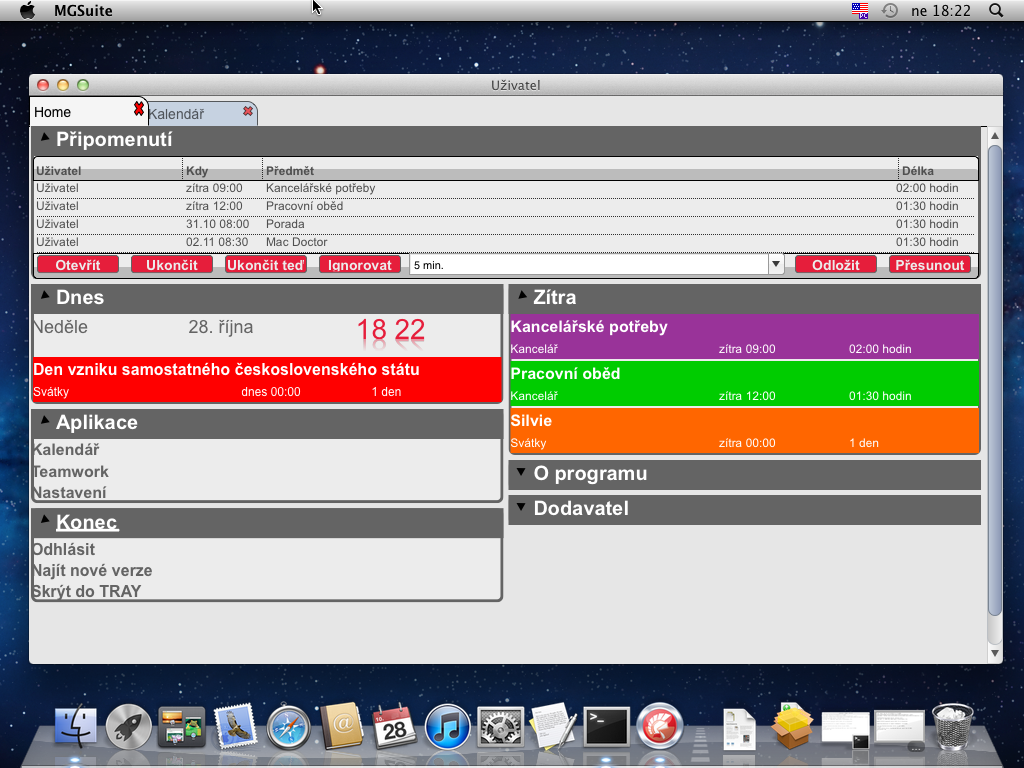Click the red helmet app icon in dock

(660, 726)
